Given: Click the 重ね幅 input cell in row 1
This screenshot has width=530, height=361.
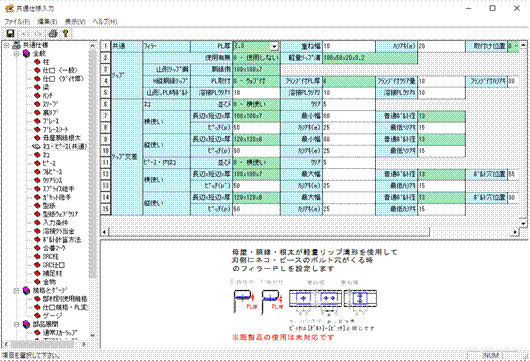Looking at the screenshot, I should (x=349, y=46).
